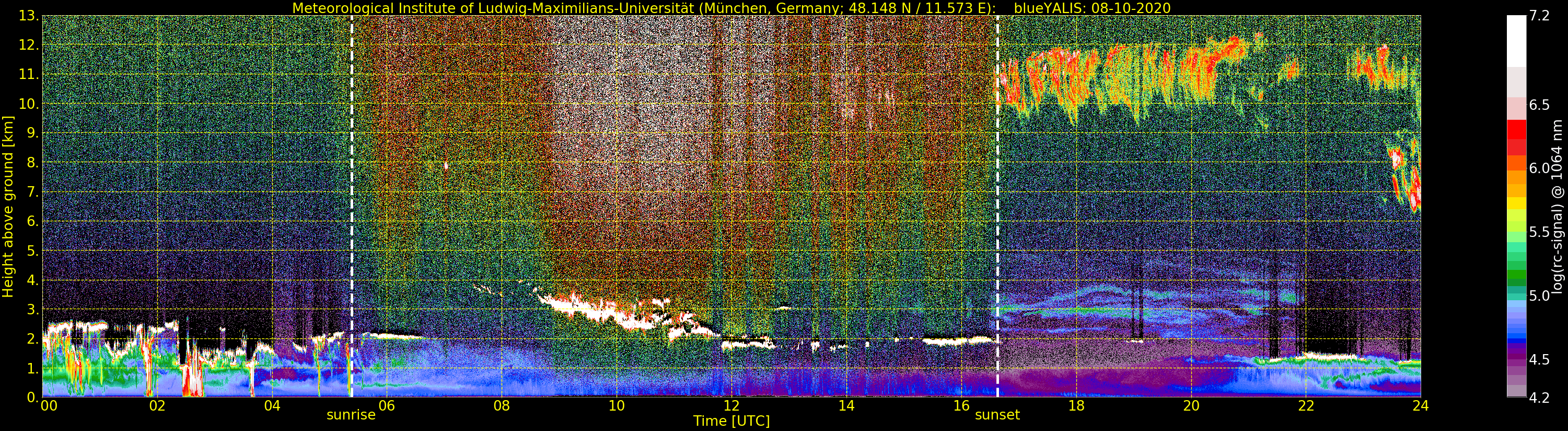Image resolution: width=1568 pixels, height=431 pixels.
Task: Click the white dashed sunset marker line
Action: click(997, 206)
